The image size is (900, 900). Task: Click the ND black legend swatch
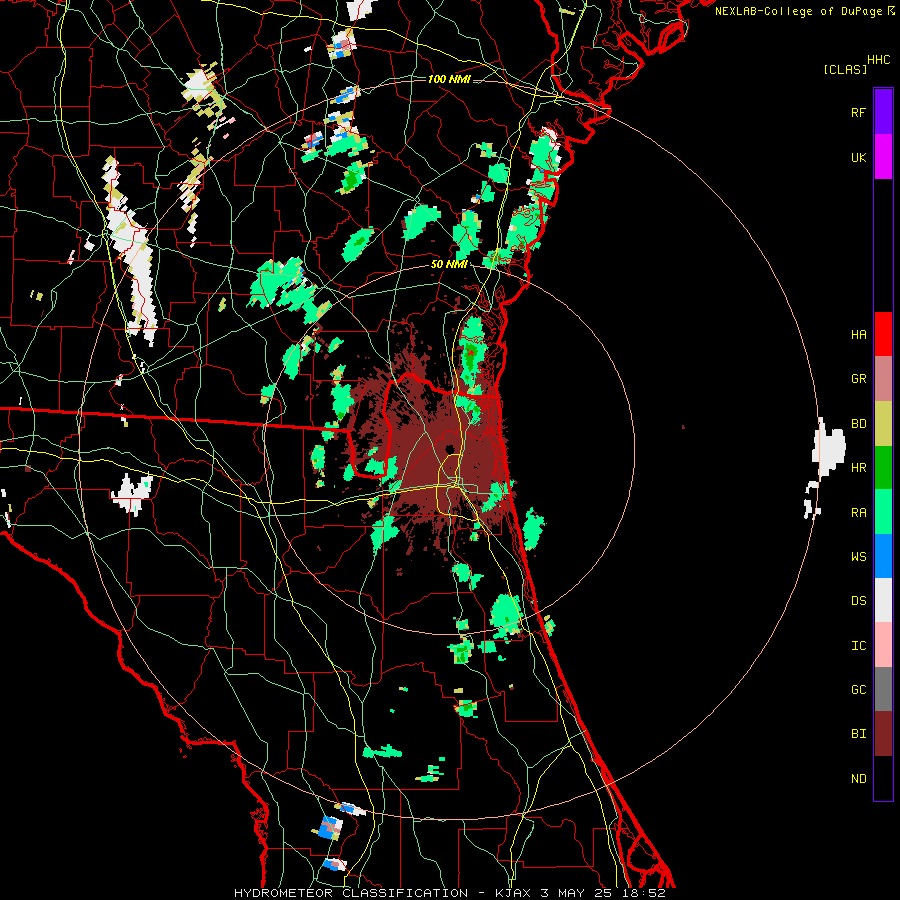[x=883, y=778]
